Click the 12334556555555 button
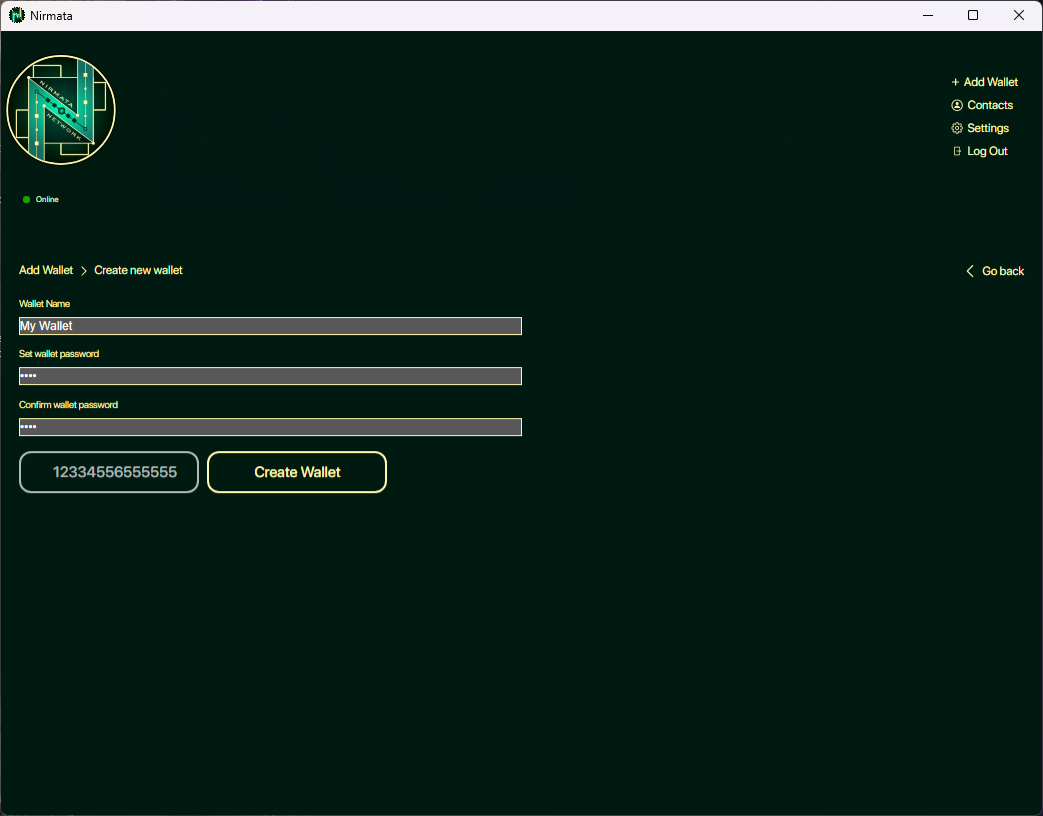Screen dimensions: 1043x816 pyautogui.click(x=108, y=471)
